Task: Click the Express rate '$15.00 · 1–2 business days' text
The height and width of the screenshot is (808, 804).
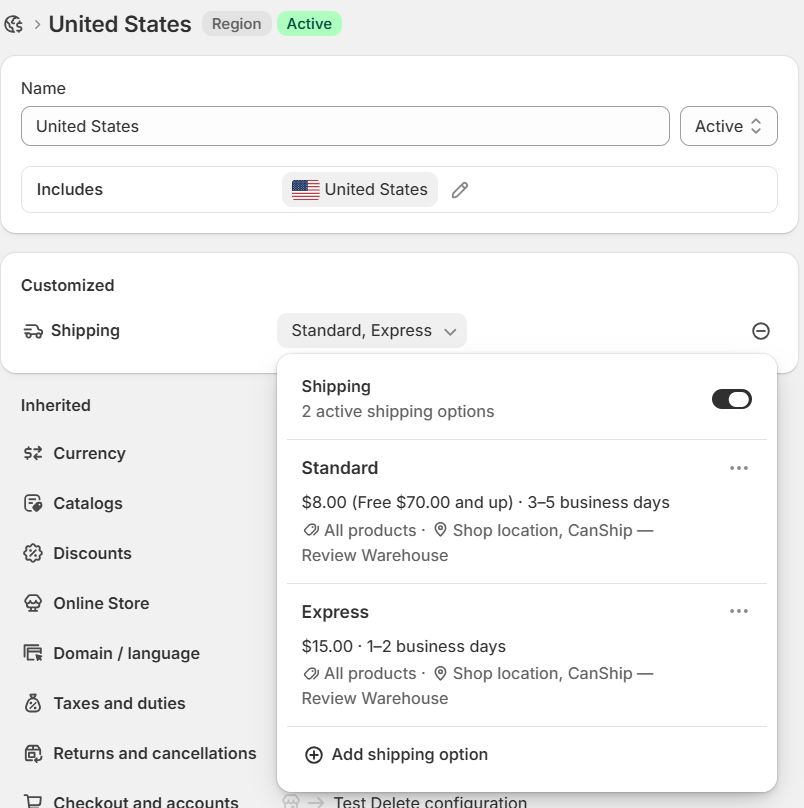Action: 404,646
